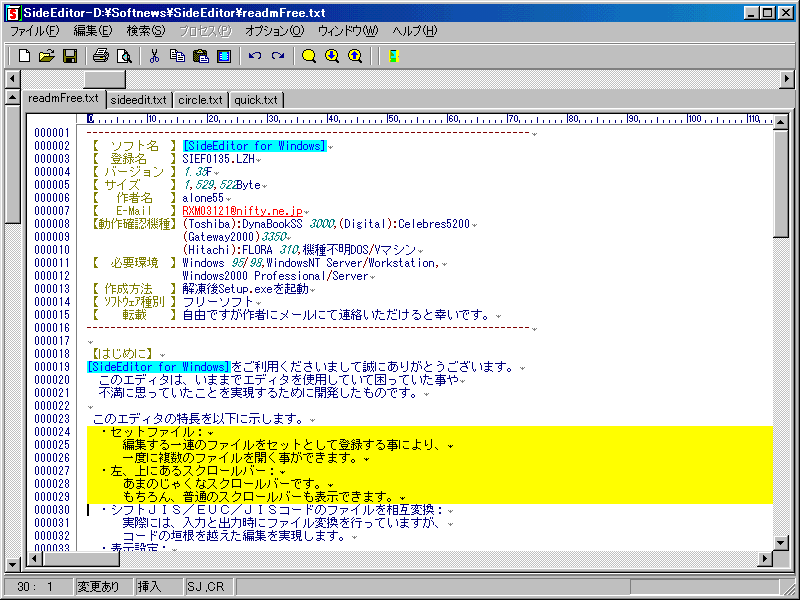Find next with the down-arrow magnifier icon

[332, 56]
